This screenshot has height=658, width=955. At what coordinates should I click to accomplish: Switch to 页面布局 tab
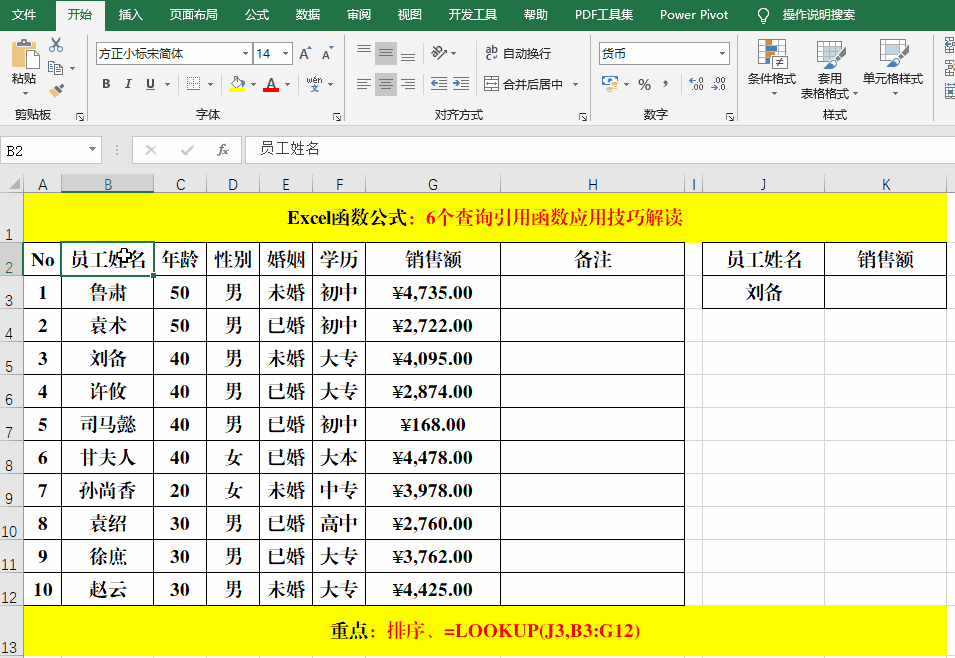[194, 15]
